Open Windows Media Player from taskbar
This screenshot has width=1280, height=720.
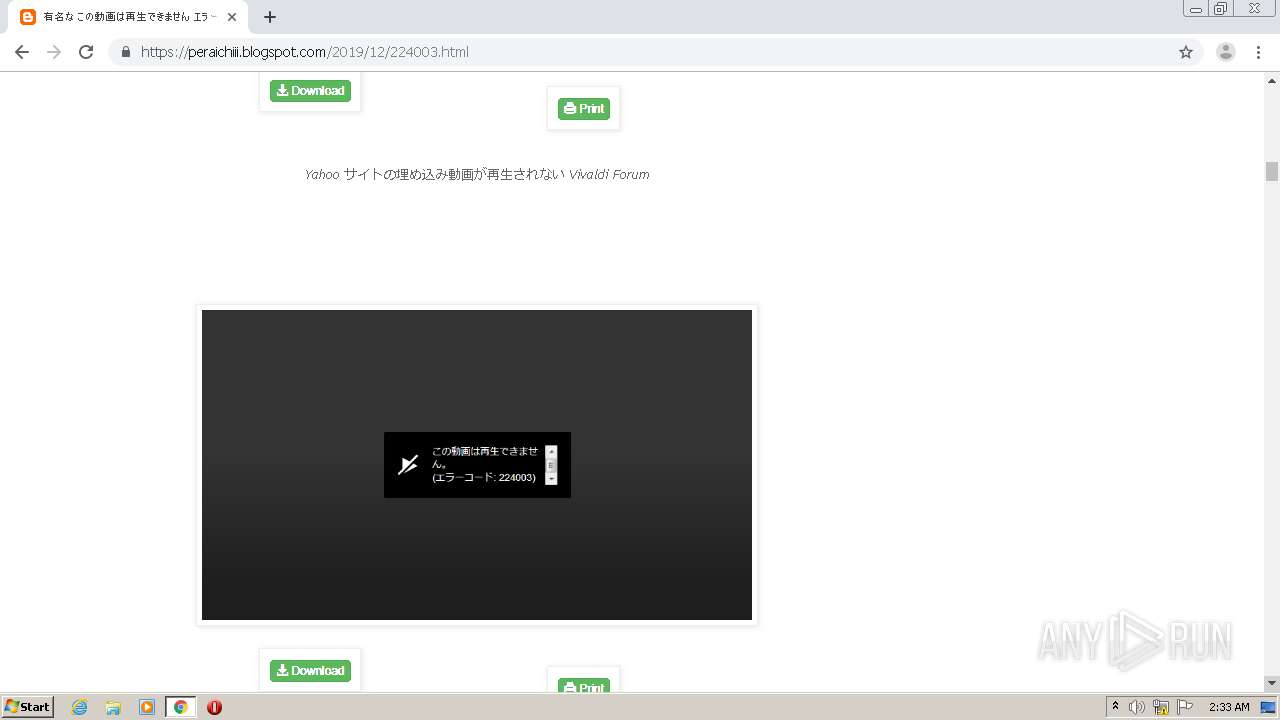pyautogui.click(x=147, y=707)
